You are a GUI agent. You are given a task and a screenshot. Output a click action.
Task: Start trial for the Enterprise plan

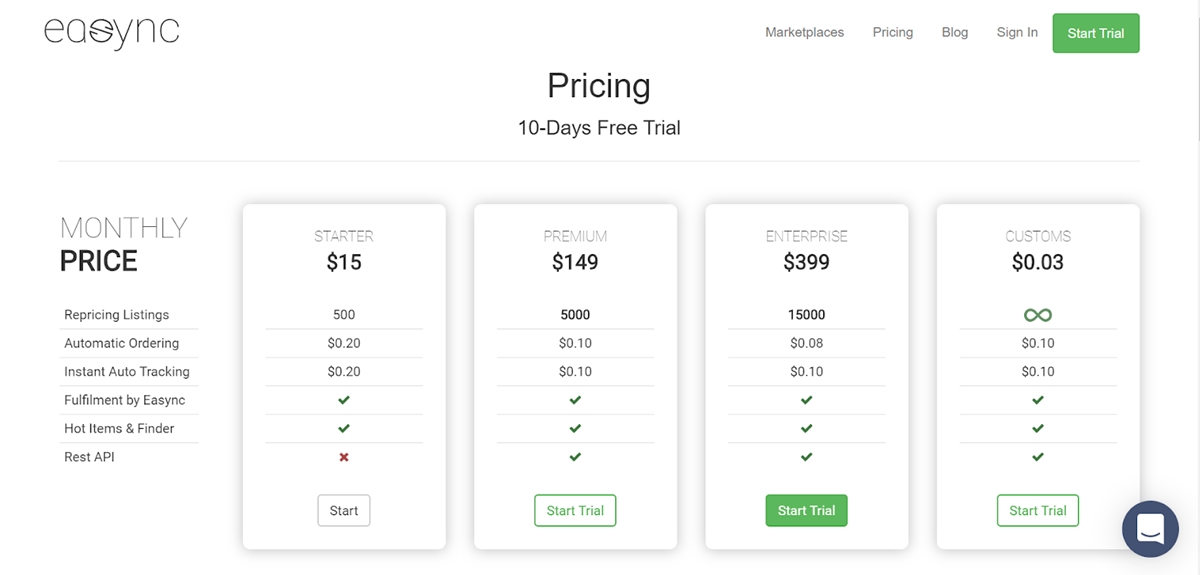click(807, 510)
